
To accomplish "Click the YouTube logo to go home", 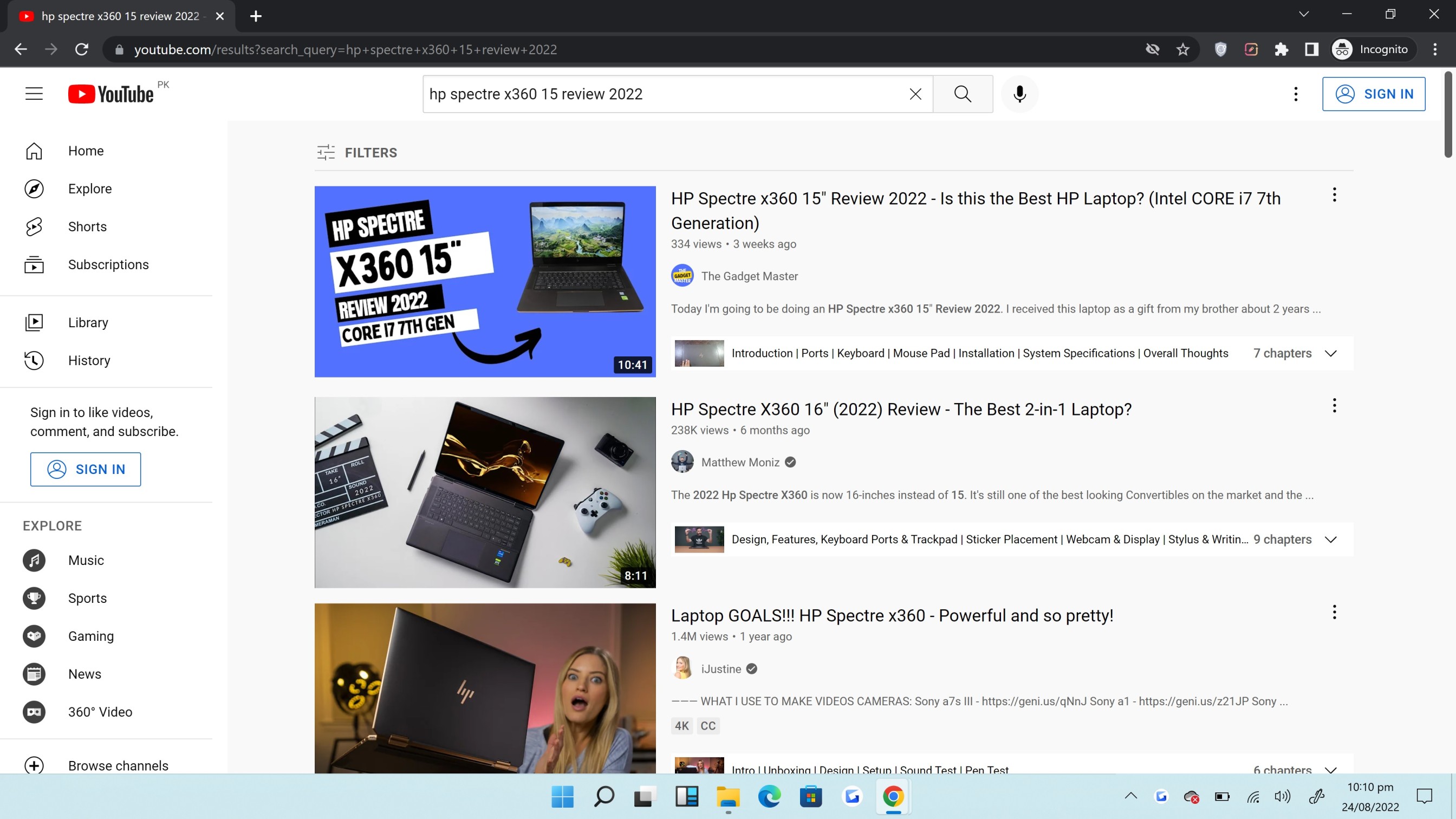I will (112, 93).
